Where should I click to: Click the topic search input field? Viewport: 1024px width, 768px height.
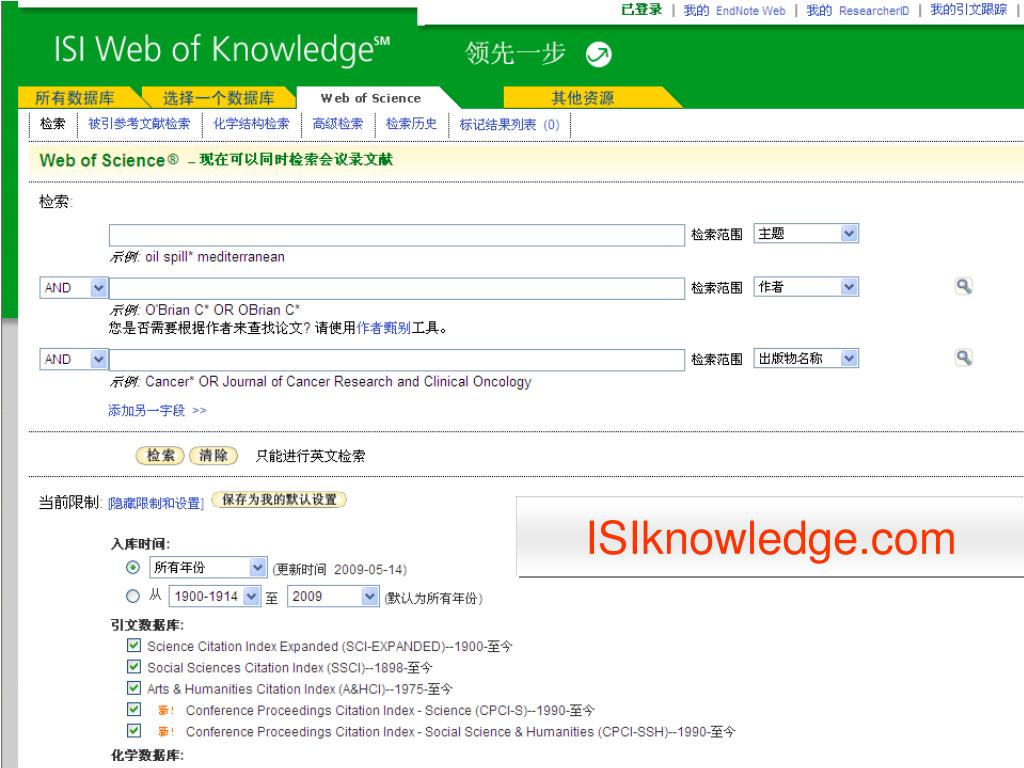click(397, 235)
